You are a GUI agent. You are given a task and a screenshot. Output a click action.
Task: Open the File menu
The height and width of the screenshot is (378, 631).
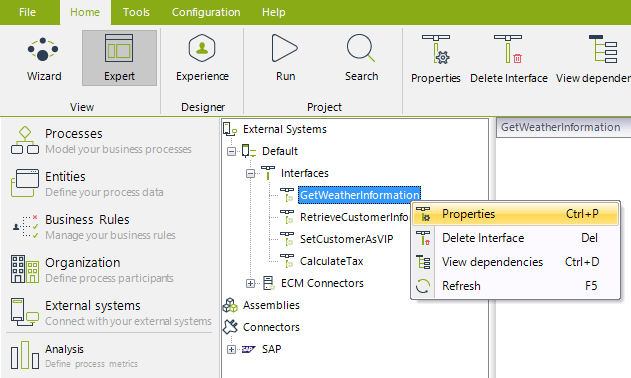coord(27,12)
